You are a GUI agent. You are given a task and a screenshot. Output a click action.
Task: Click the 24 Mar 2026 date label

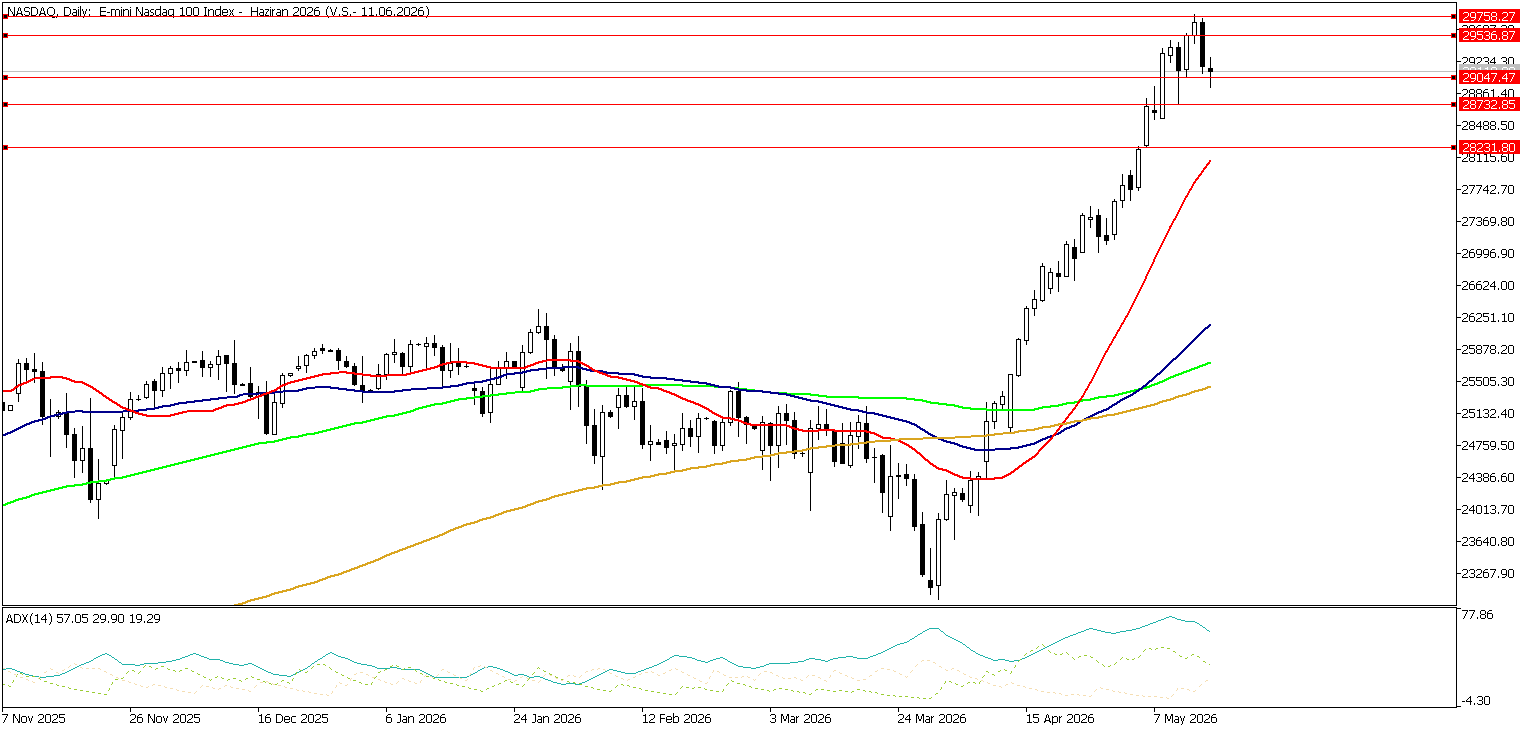[931, 719]
